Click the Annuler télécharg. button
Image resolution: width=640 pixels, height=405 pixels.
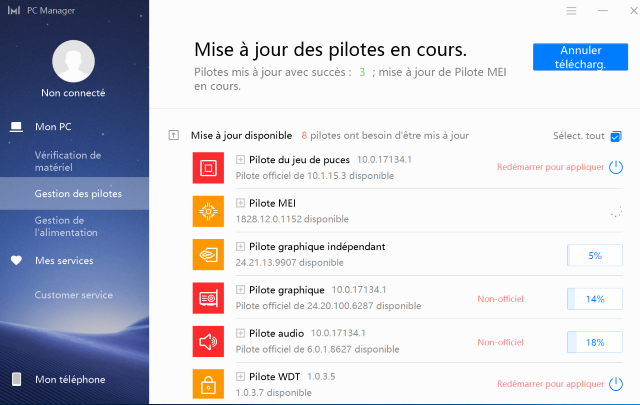[x=580, y=57]
